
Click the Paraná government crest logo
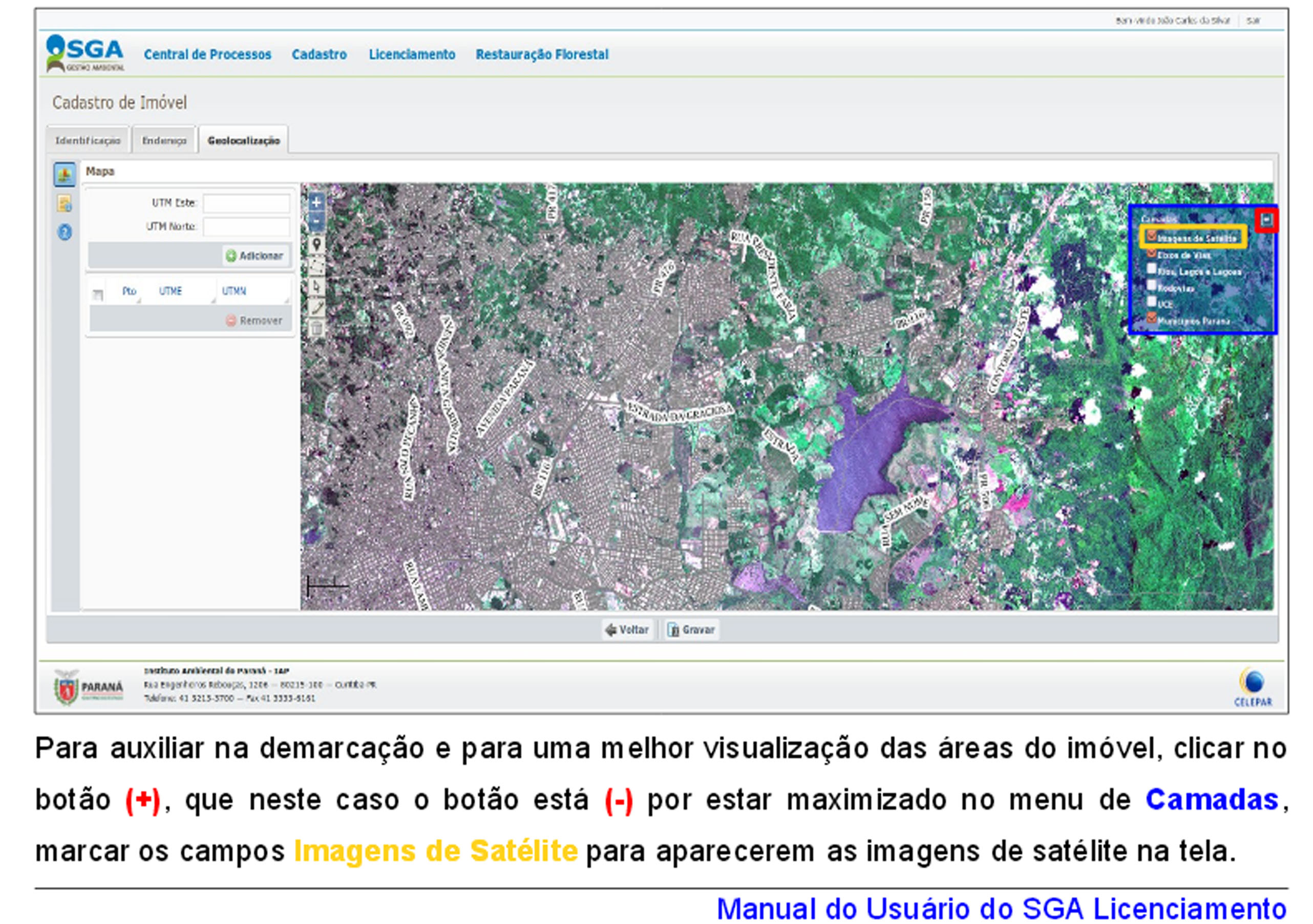(89, 687)
